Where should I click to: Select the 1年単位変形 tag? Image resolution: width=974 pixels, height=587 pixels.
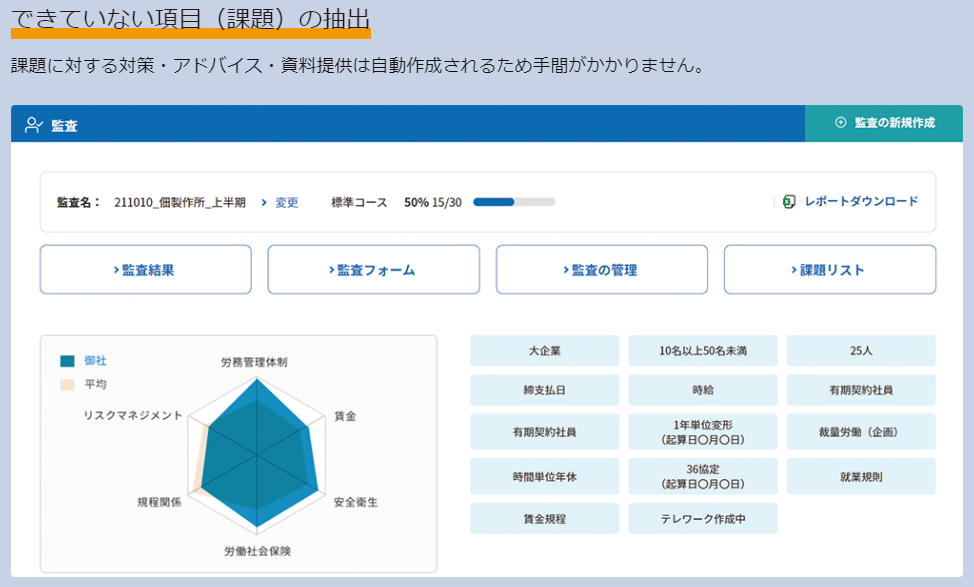(x=703, y=432)
